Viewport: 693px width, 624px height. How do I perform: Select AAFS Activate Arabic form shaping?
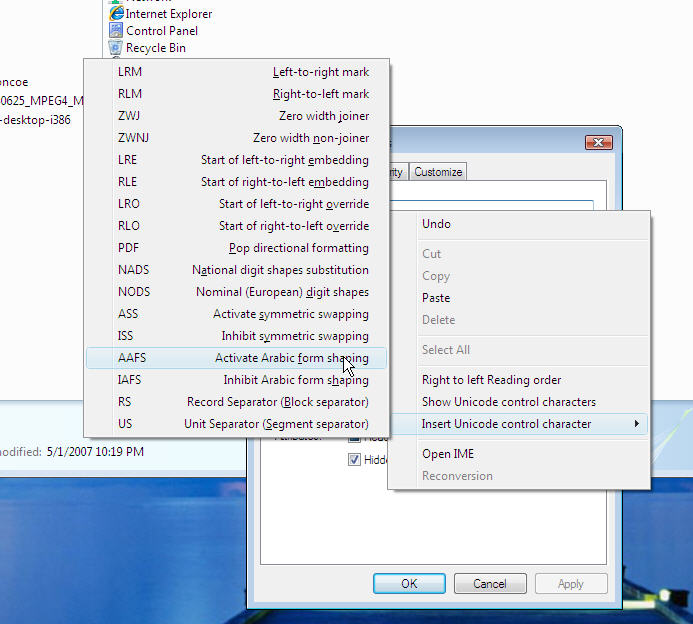click(x=236, y=358)
